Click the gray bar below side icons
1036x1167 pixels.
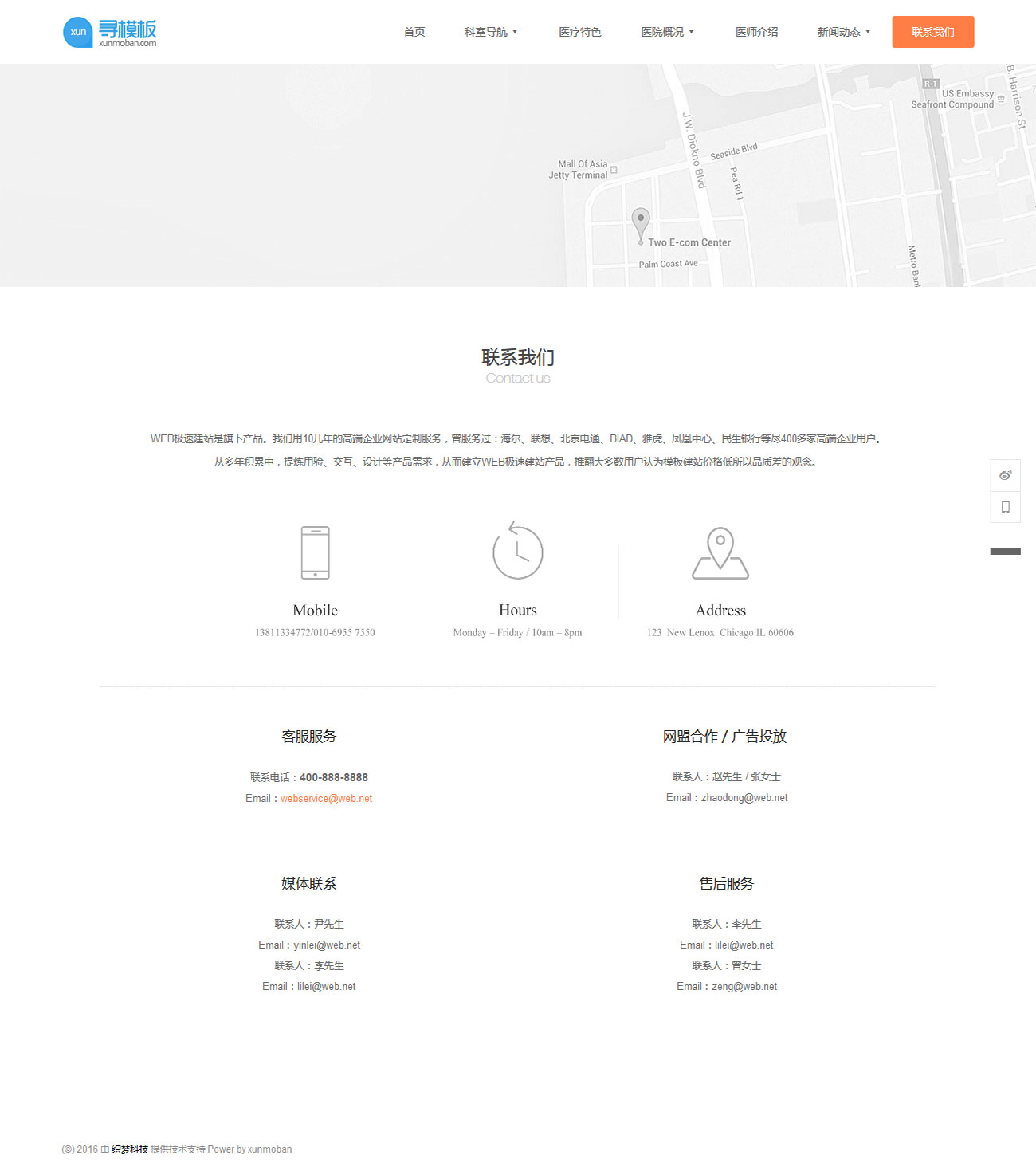[1005, 552]
